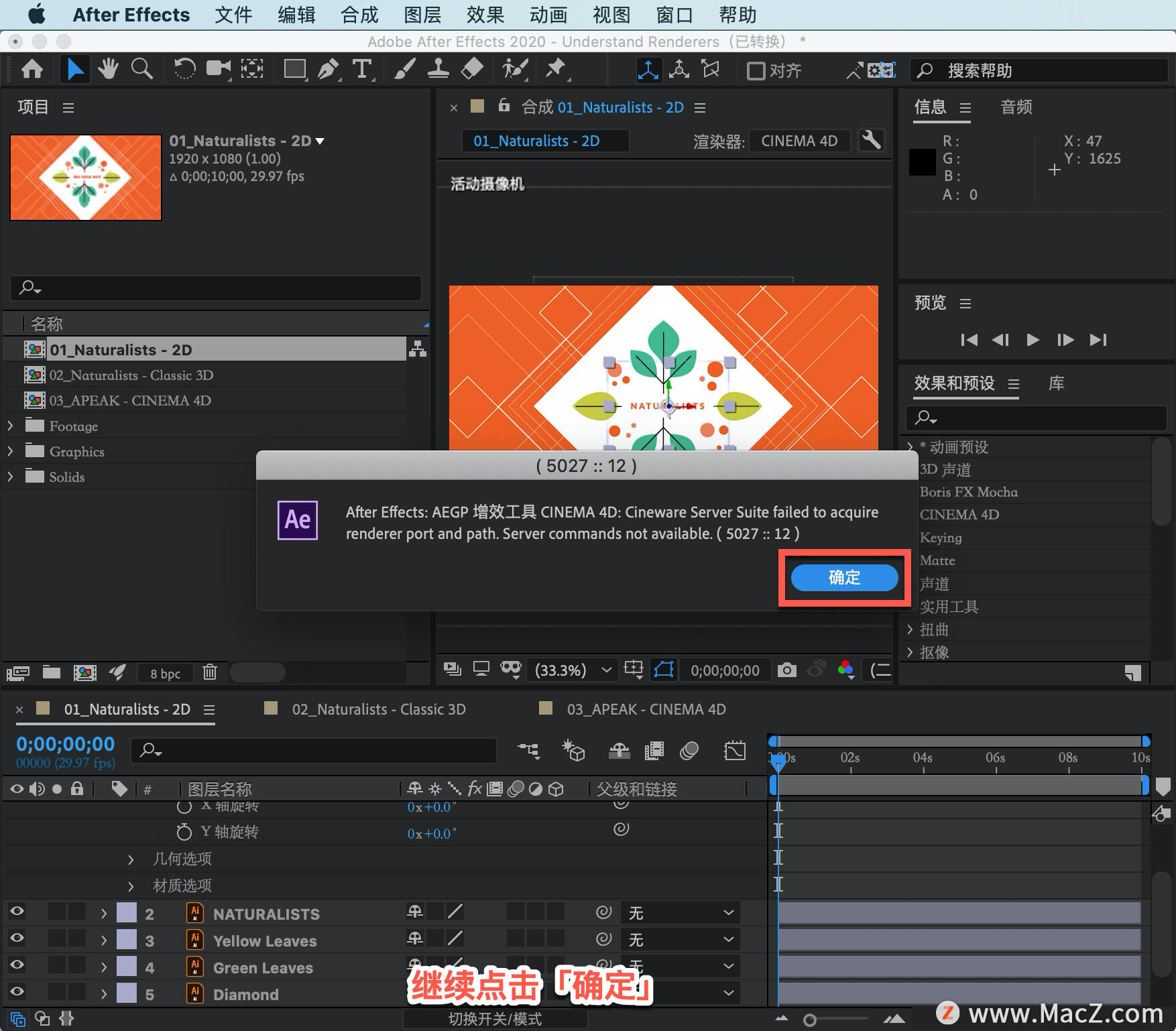This screenshot has height=1031, width=1176.
Task: Click the CINEMA 4D renderer button
Action: coord(799,141)
